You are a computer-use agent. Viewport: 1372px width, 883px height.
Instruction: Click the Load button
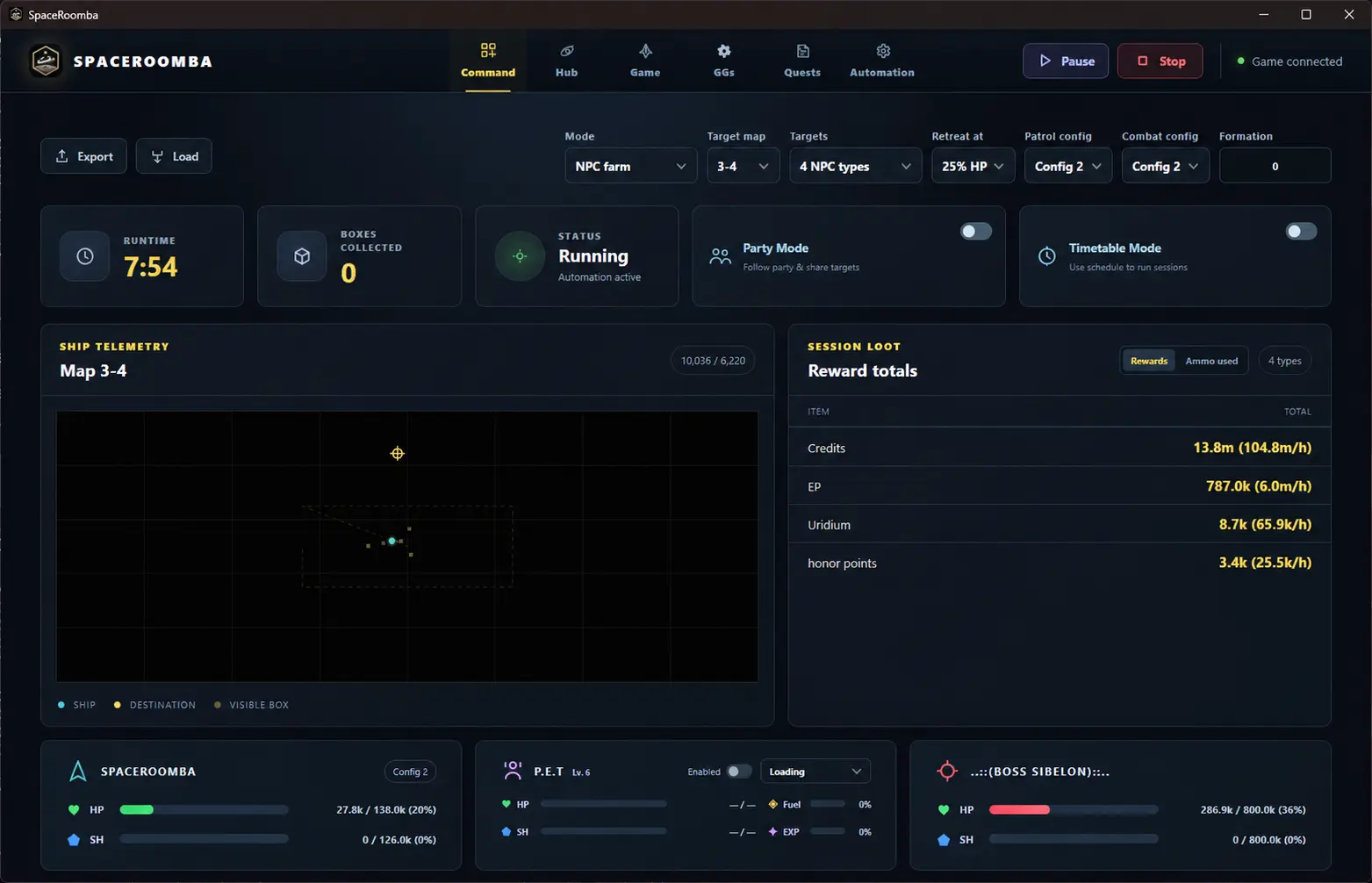click(174, 156)
